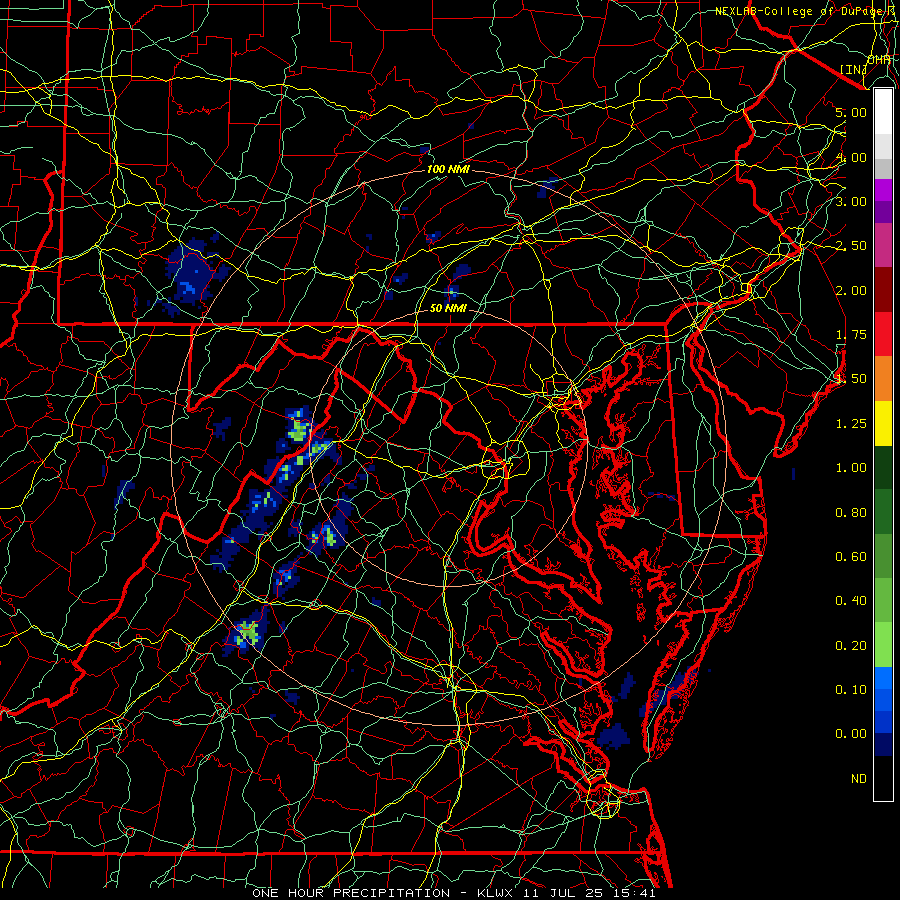
Task: Select the dark red legend swatch
Action: [883, 290]
